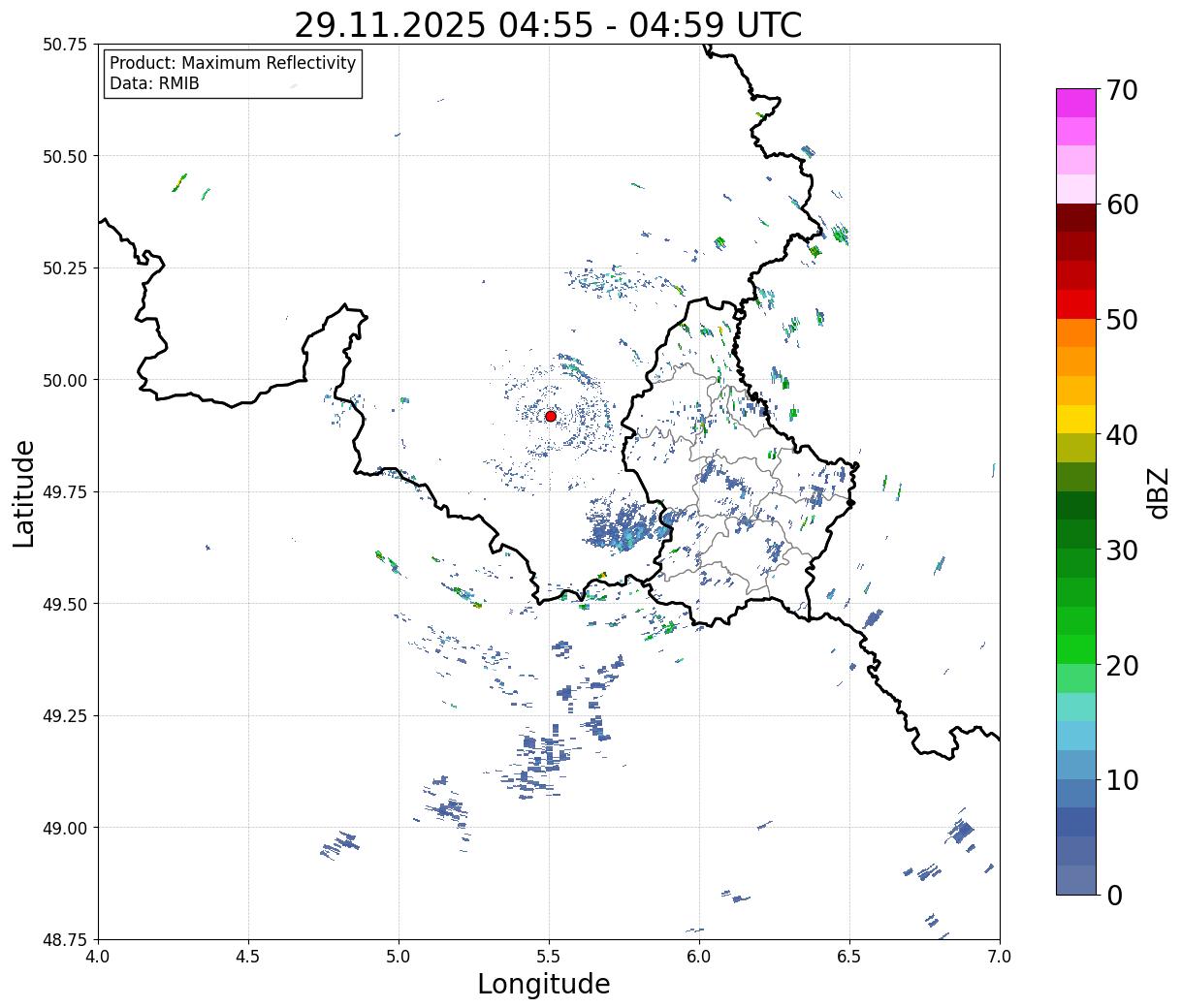Click the longitude tick label 4.0

click(x=98, y=957)
